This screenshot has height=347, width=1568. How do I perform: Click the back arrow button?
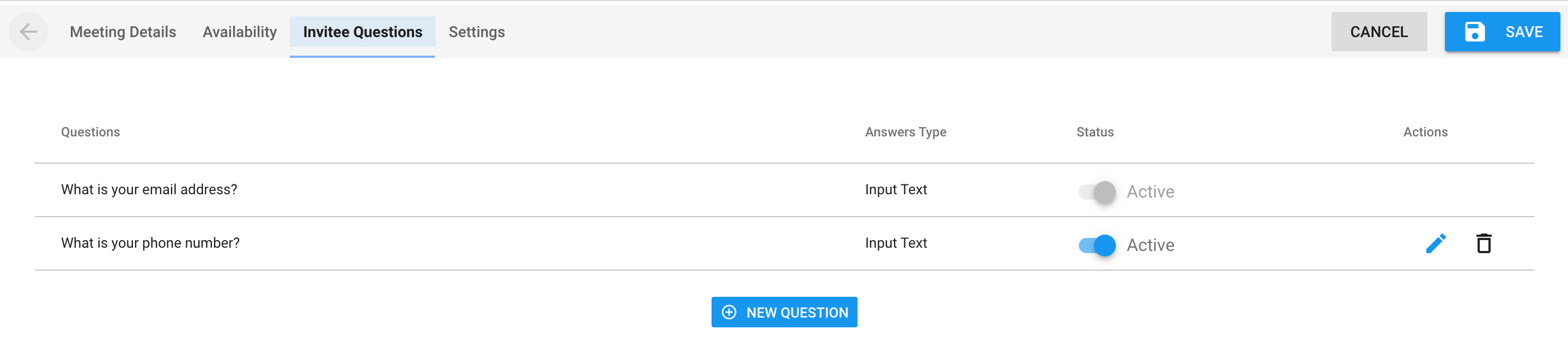(29, 32)
